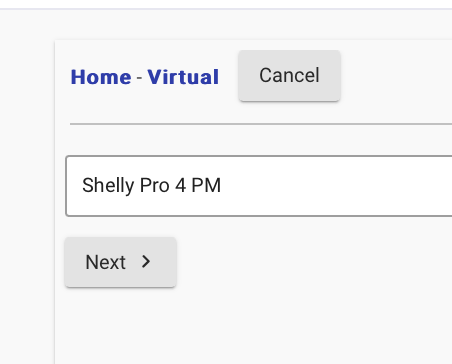
Task: Navigate back to Home via the blue heading
Action: click(101, 77)
